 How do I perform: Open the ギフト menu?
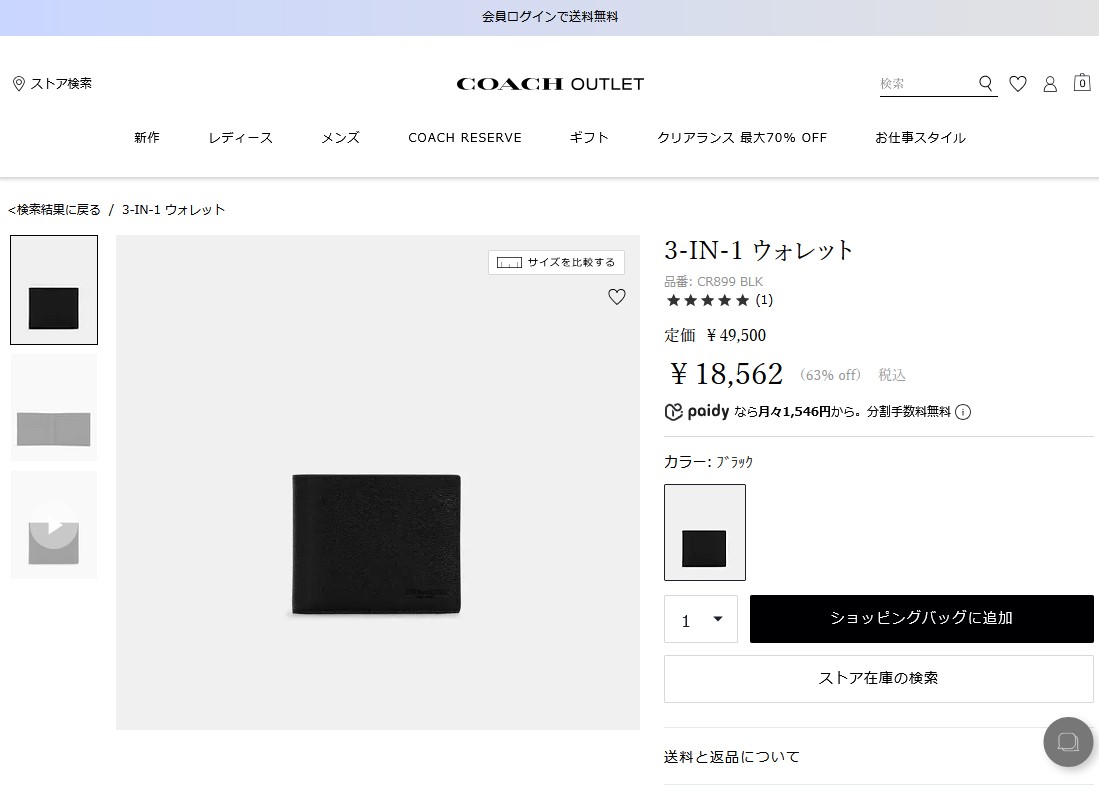point(589,137)
